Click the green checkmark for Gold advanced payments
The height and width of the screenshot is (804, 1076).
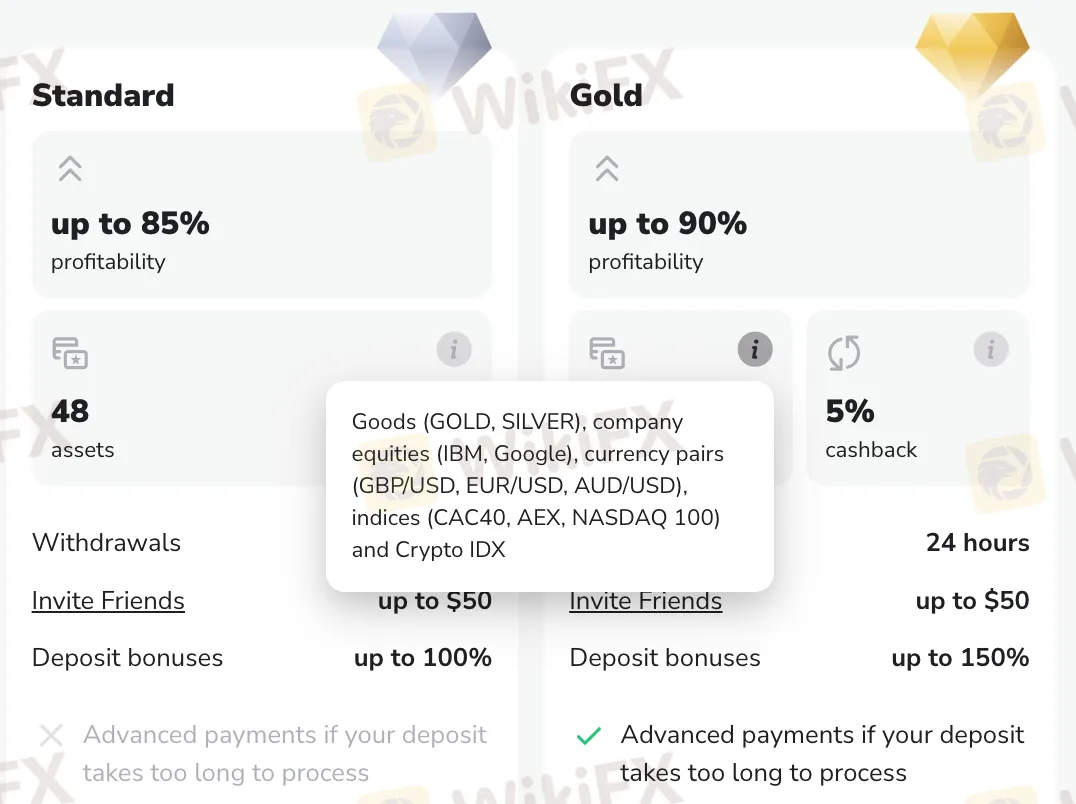[589, 737]
